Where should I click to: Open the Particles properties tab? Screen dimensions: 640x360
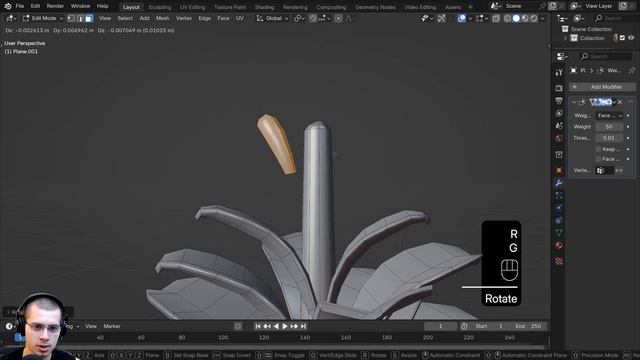click(559, 195)
